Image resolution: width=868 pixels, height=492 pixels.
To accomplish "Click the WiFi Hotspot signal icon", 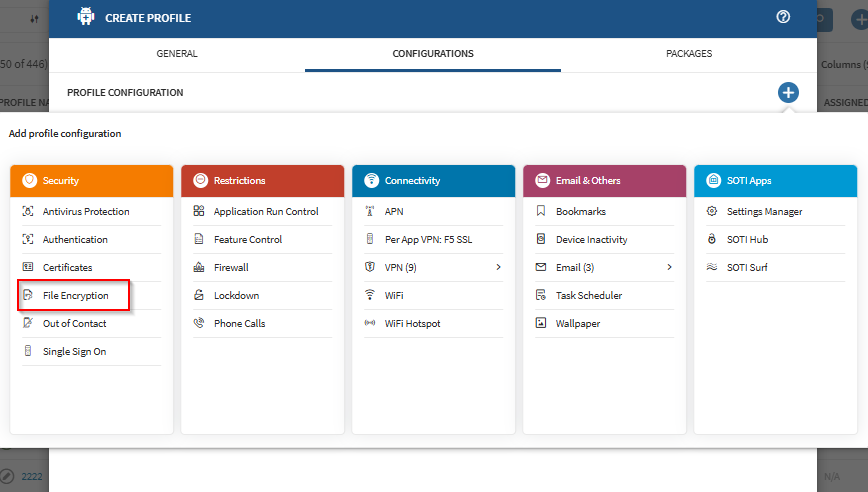I will coord(370,324).
